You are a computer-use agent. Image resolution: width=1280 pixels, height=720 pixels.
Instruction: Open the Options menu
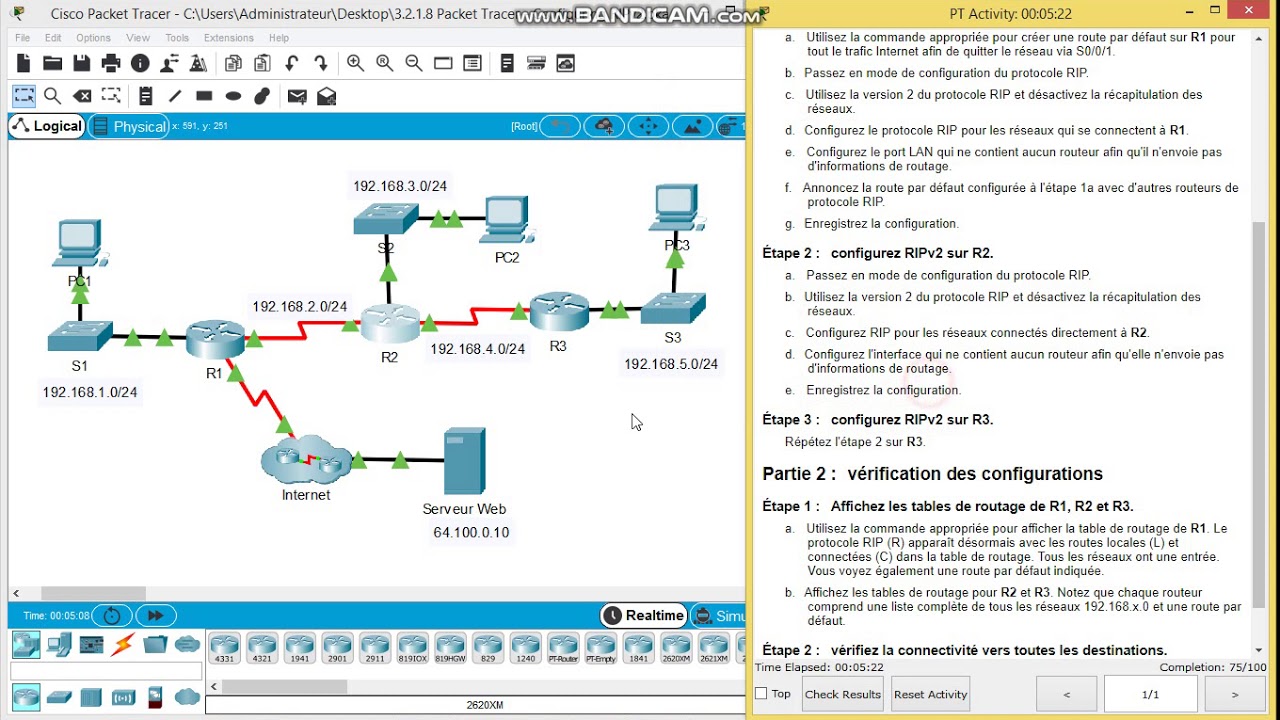click(93, 38)
